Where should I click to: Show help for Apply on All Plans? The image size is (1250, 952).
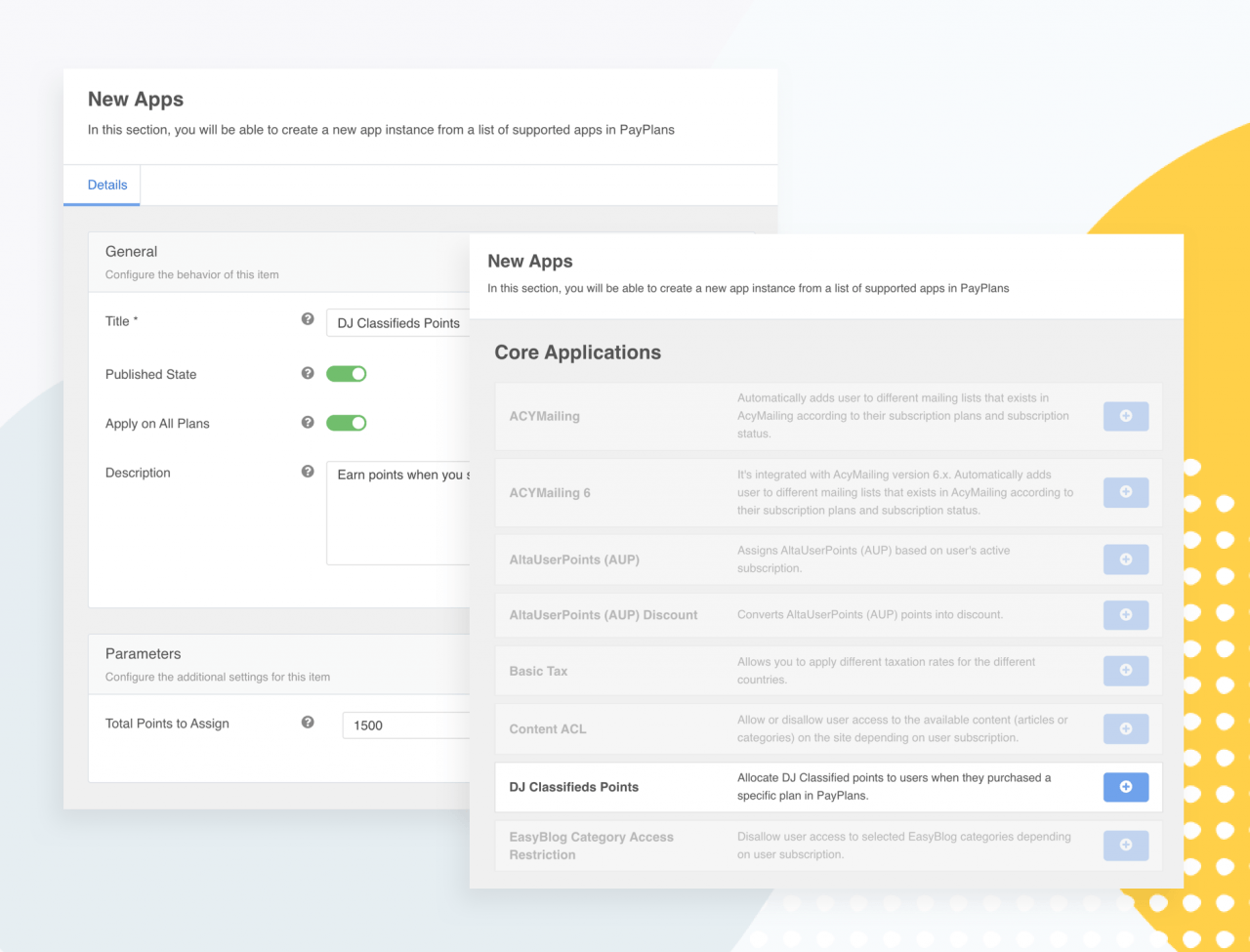click(308, 422)
